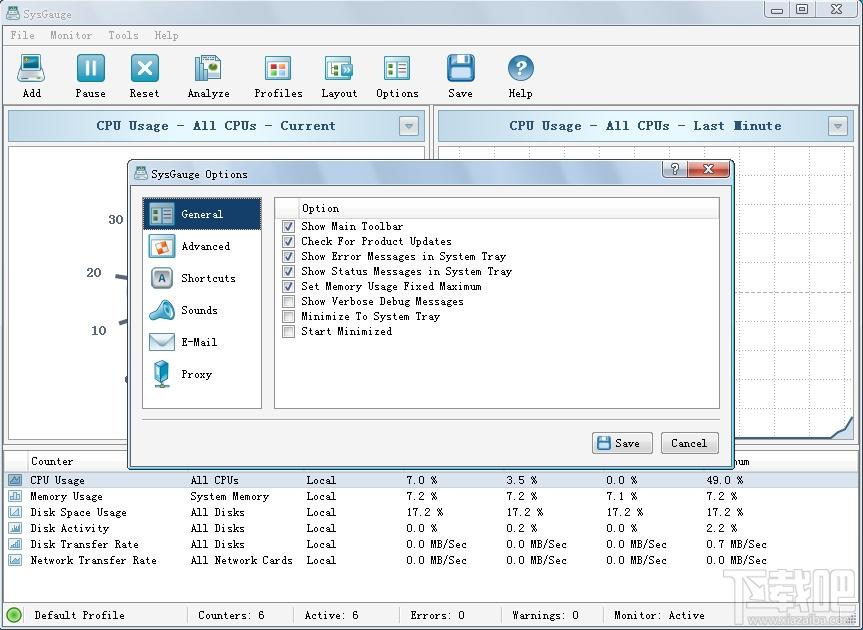Click the Monitor: Active status entry

659,615
